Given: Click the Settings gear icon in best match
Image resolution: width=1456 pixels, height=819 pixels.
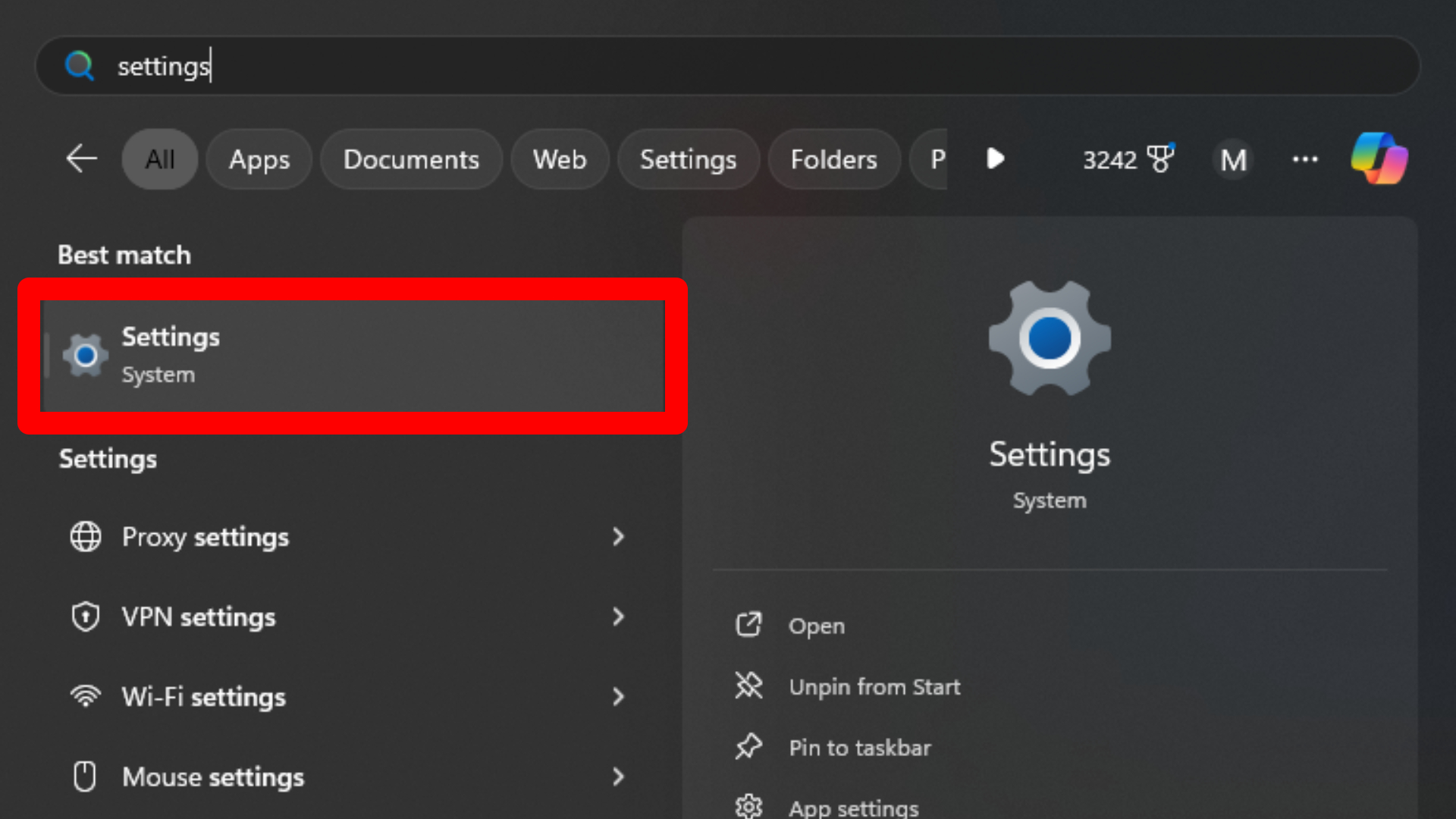Looking at the screenshot, I should point(86,355).
